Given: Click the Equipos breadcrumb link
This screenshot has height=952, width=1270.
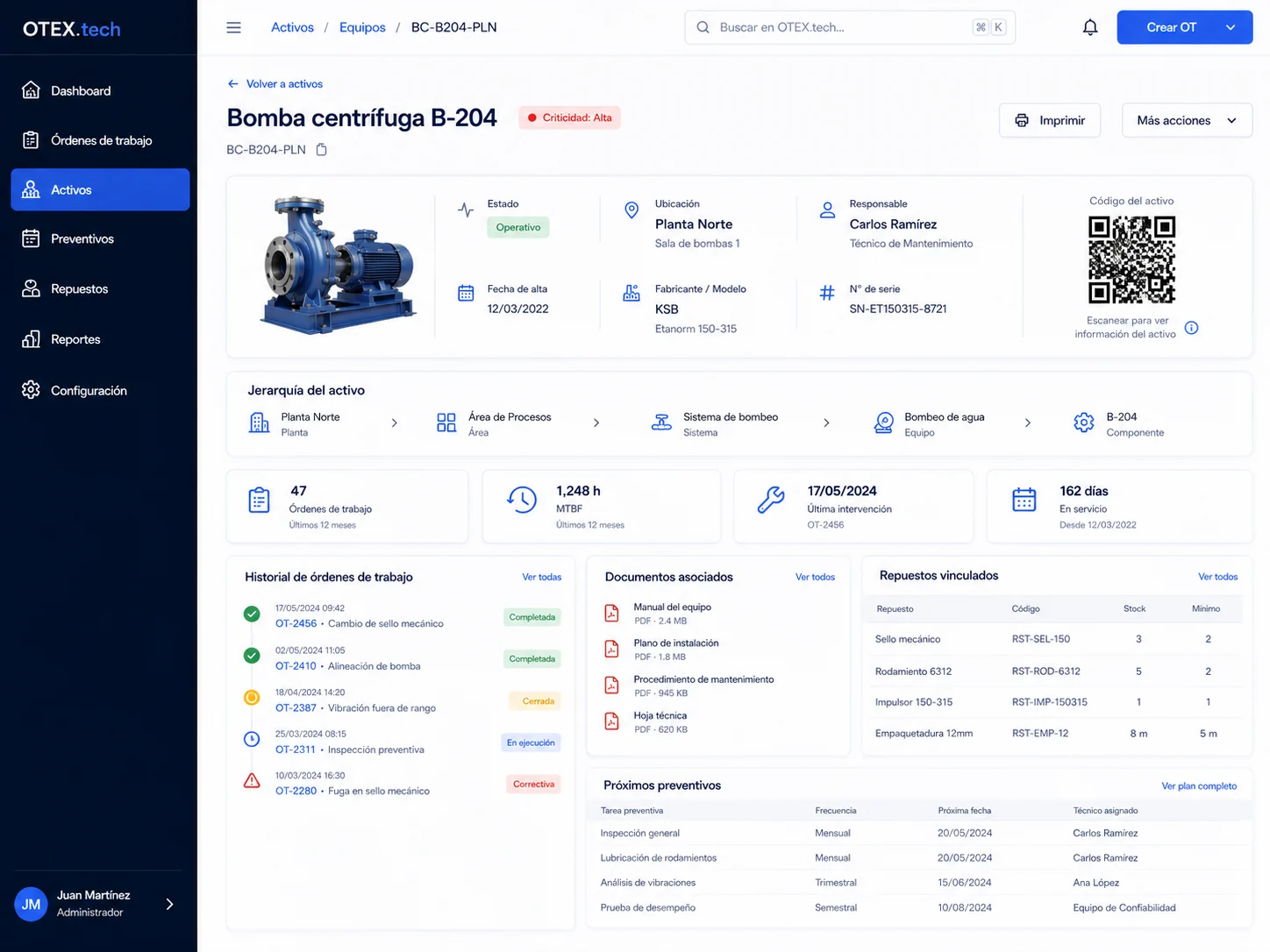Looking at the screenshot, I should pyautogui.click(x=362, y=27).
